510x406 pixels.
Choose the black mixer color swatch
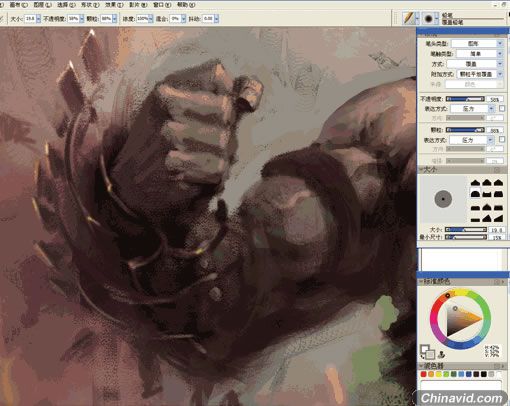pyautogui.click(x=484, y=374)
